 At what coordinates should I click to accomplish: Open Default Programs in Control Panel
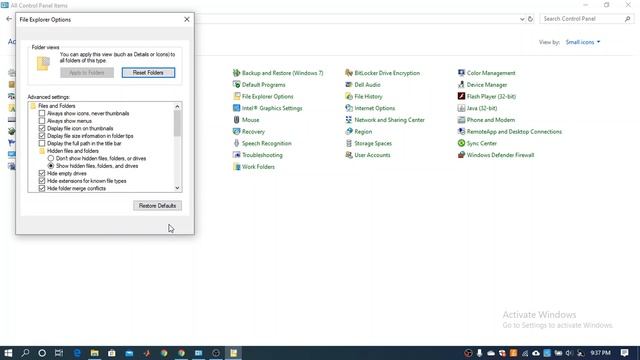click(259, 85)
